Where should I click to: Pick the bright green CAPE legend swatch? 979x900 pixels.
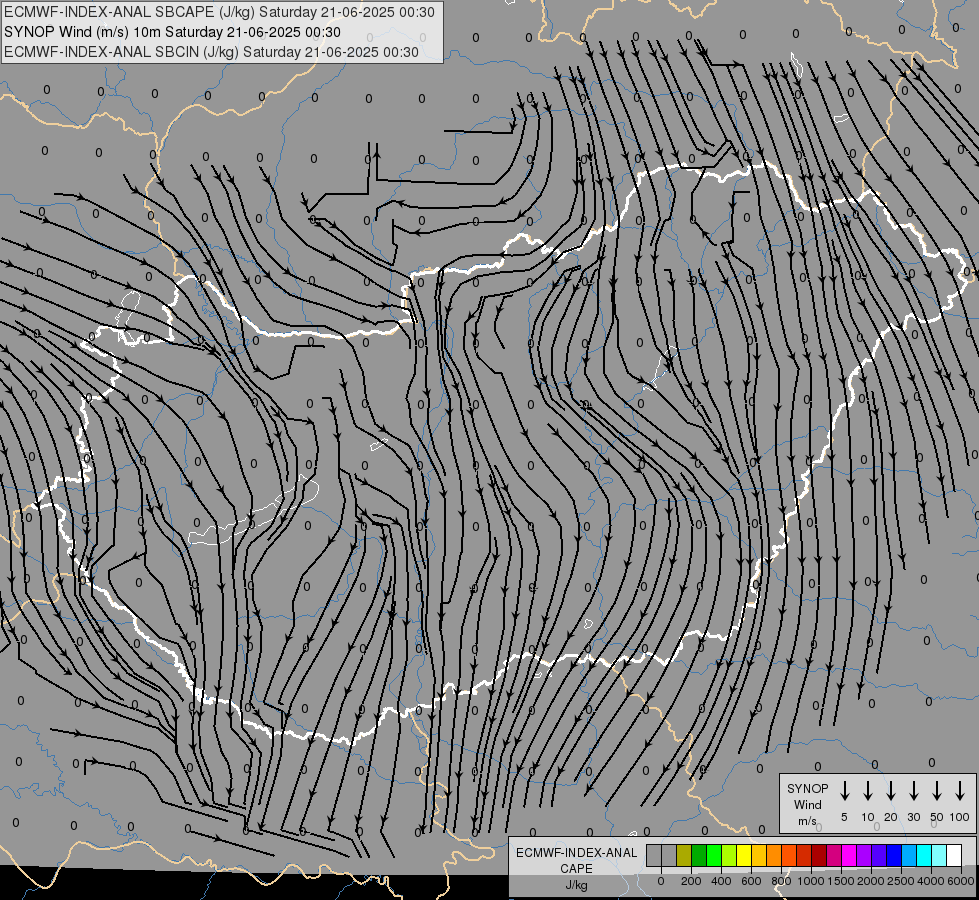coord(714,855)
